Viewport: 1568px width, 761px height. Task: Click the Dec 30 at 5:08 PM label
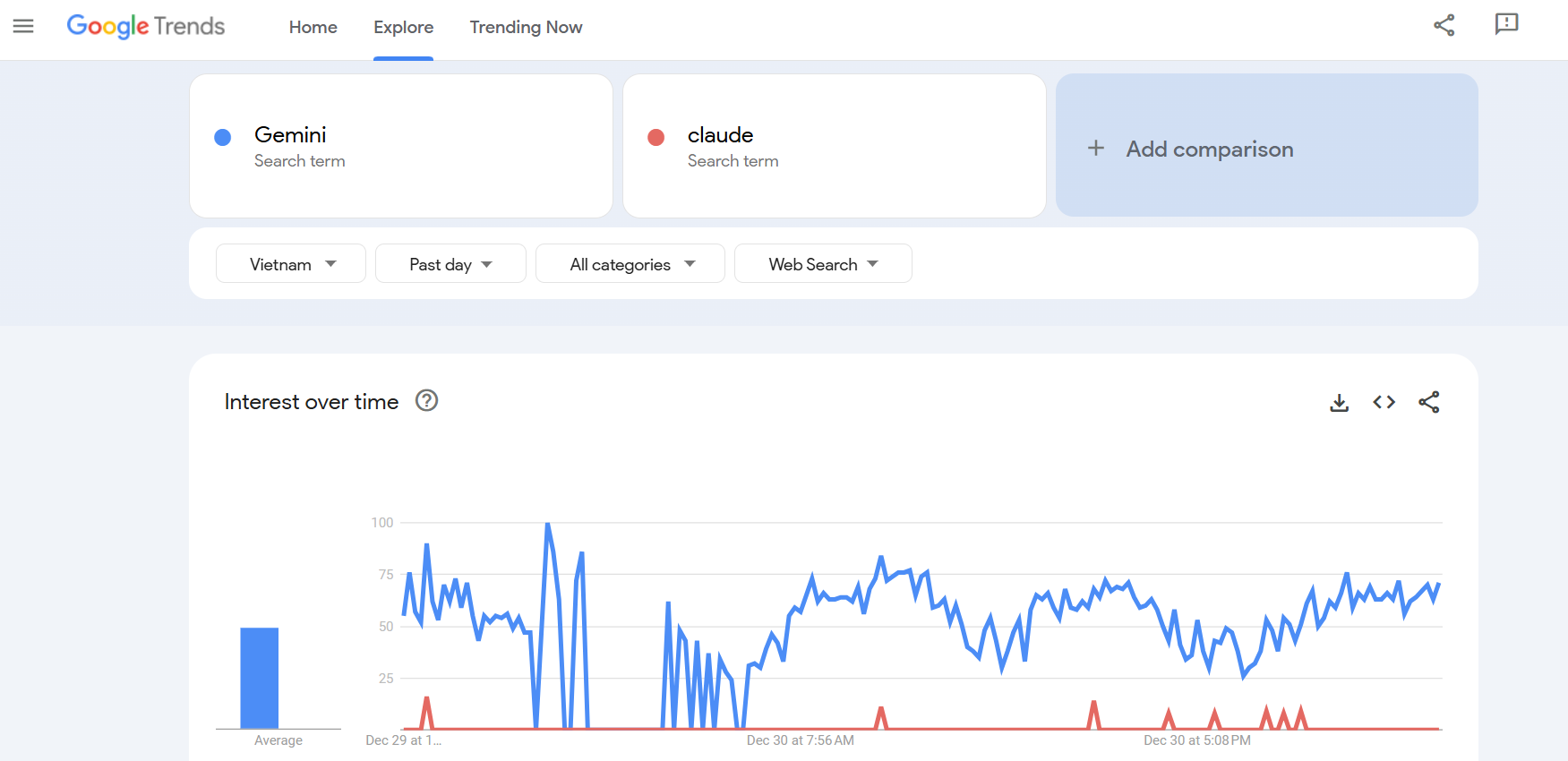point(1197,740)
